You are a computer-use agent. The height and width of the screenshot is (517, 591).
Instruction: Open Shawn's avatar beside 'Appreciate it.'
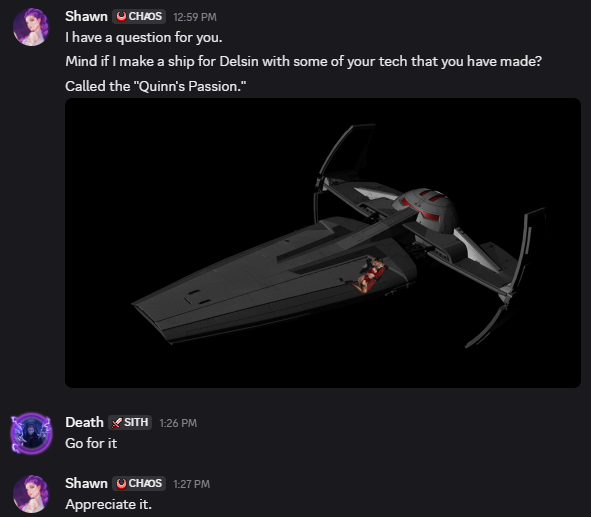[x=31, y=494]
